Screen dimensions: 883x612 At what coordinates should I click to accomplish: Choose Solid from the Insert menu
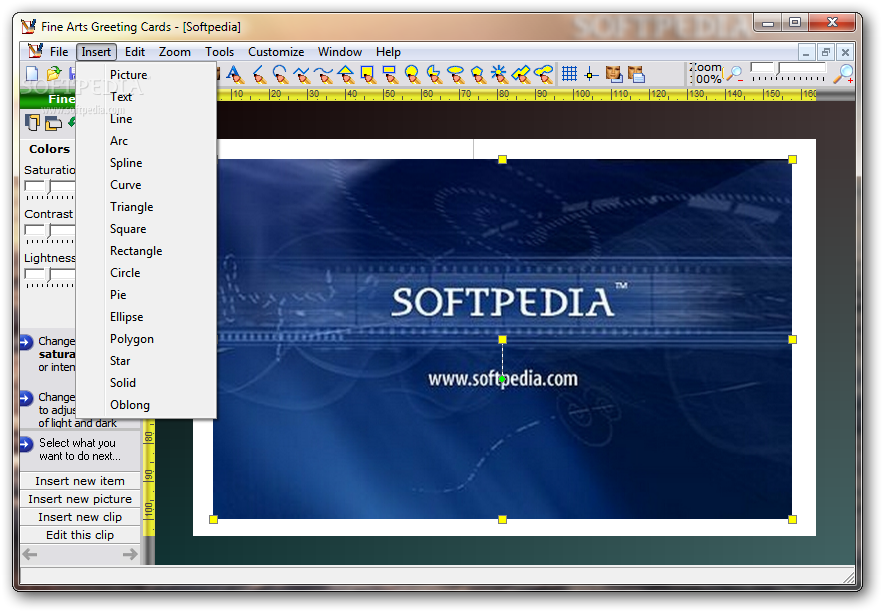(x=146, y=383)
